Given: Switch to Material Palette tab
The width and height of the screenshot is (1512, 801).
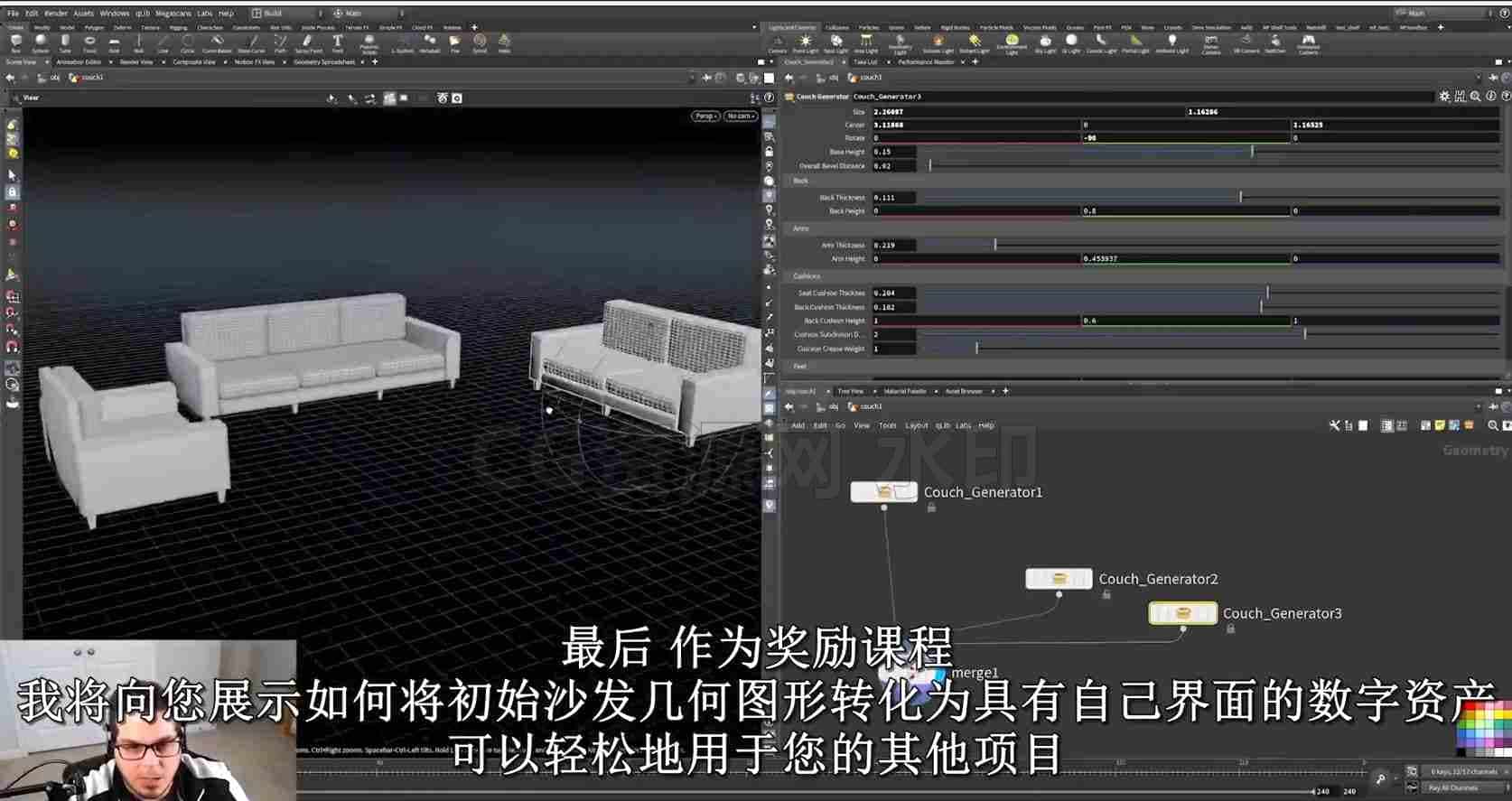Looking at the screenshot, I should [x=904, y=391].
